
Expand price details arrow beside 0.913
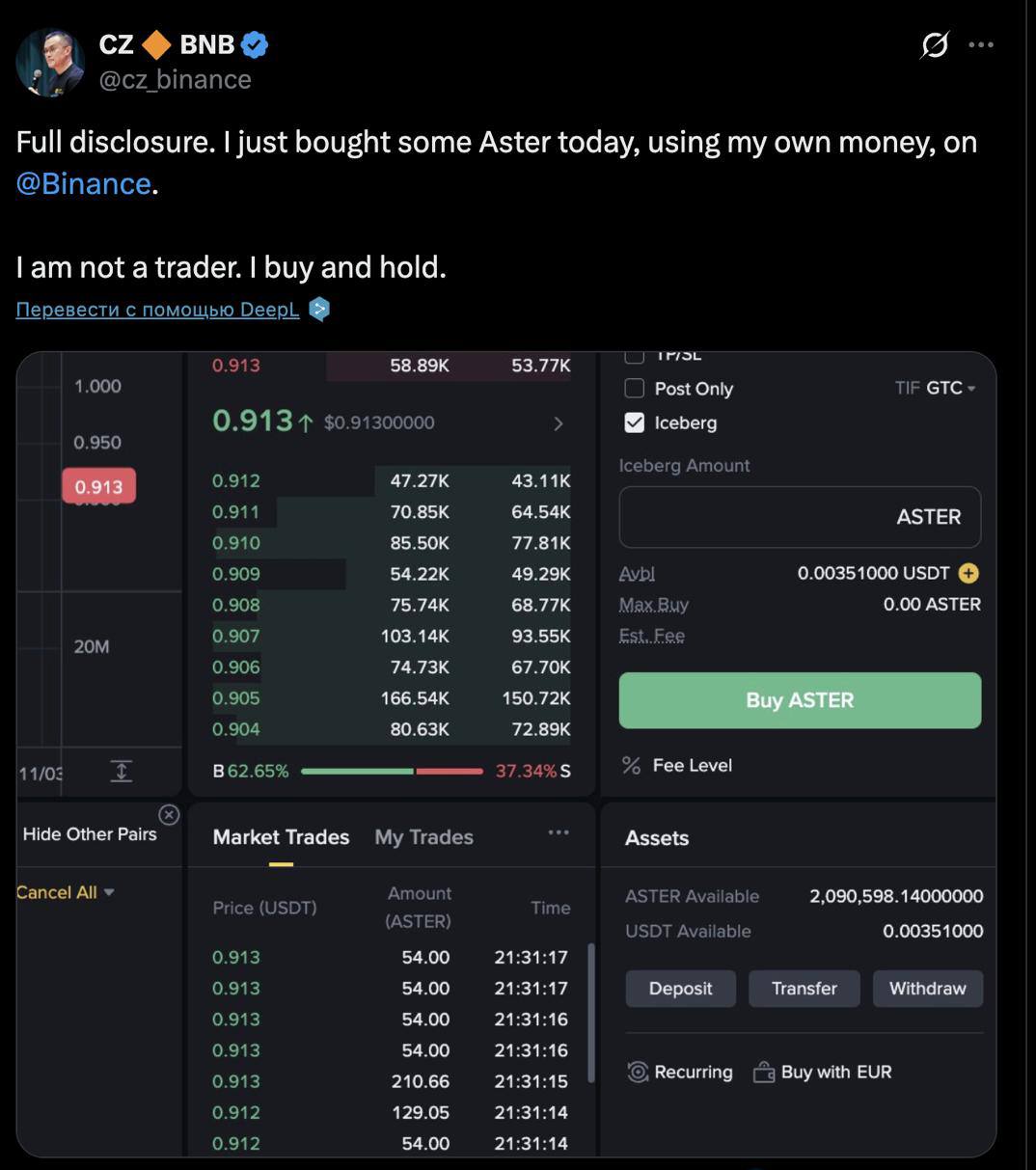(558, 423)
